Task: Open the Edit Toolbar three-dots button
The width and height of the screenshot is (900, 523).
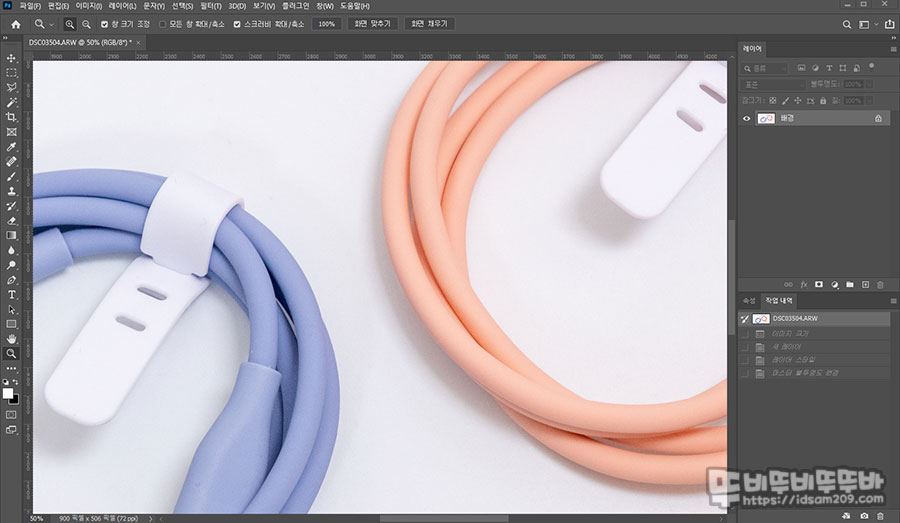Action: point(11,369)
